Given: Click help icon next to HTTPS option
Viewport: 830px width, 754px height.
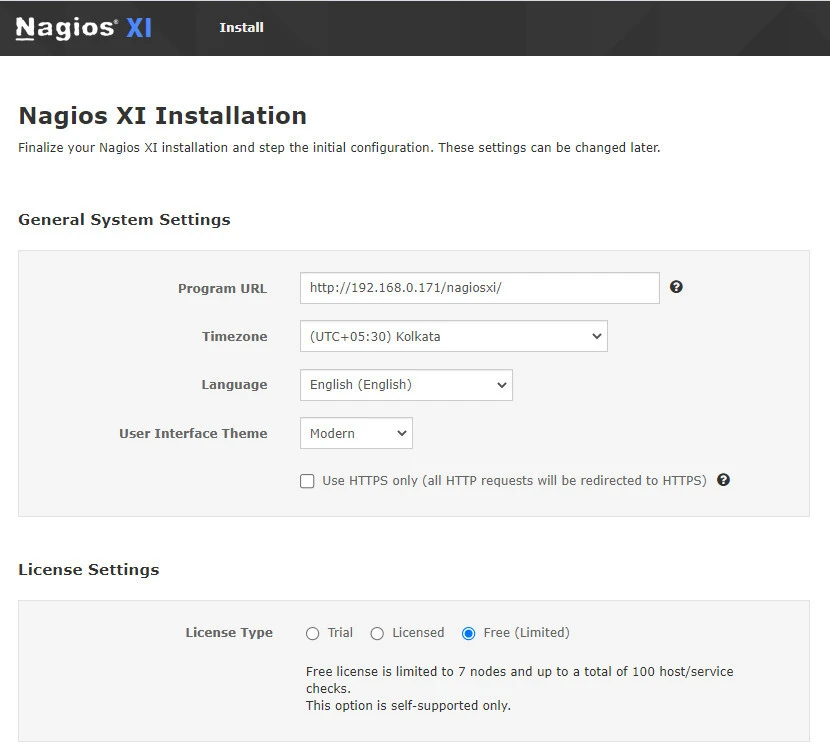Looking at the screenshot, I should tap(723, 480).
